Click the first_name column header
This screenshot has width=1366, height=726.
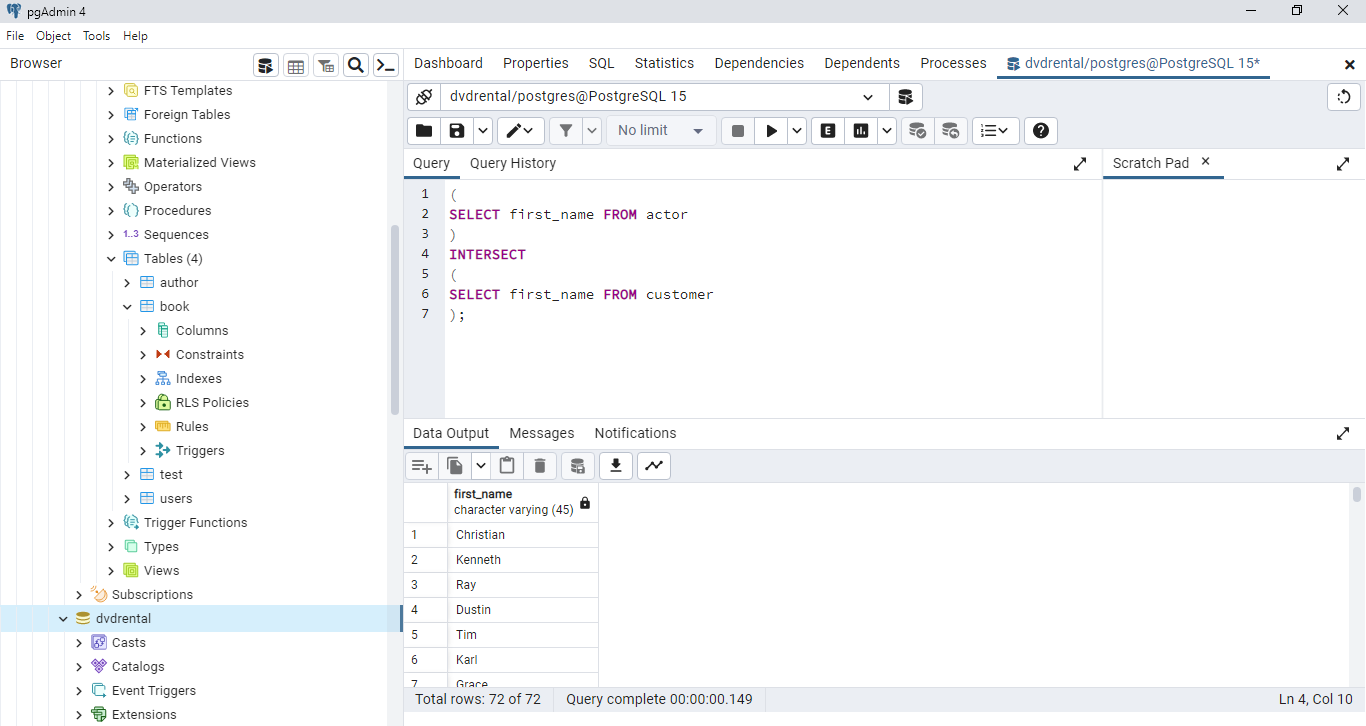coord(523,502)
